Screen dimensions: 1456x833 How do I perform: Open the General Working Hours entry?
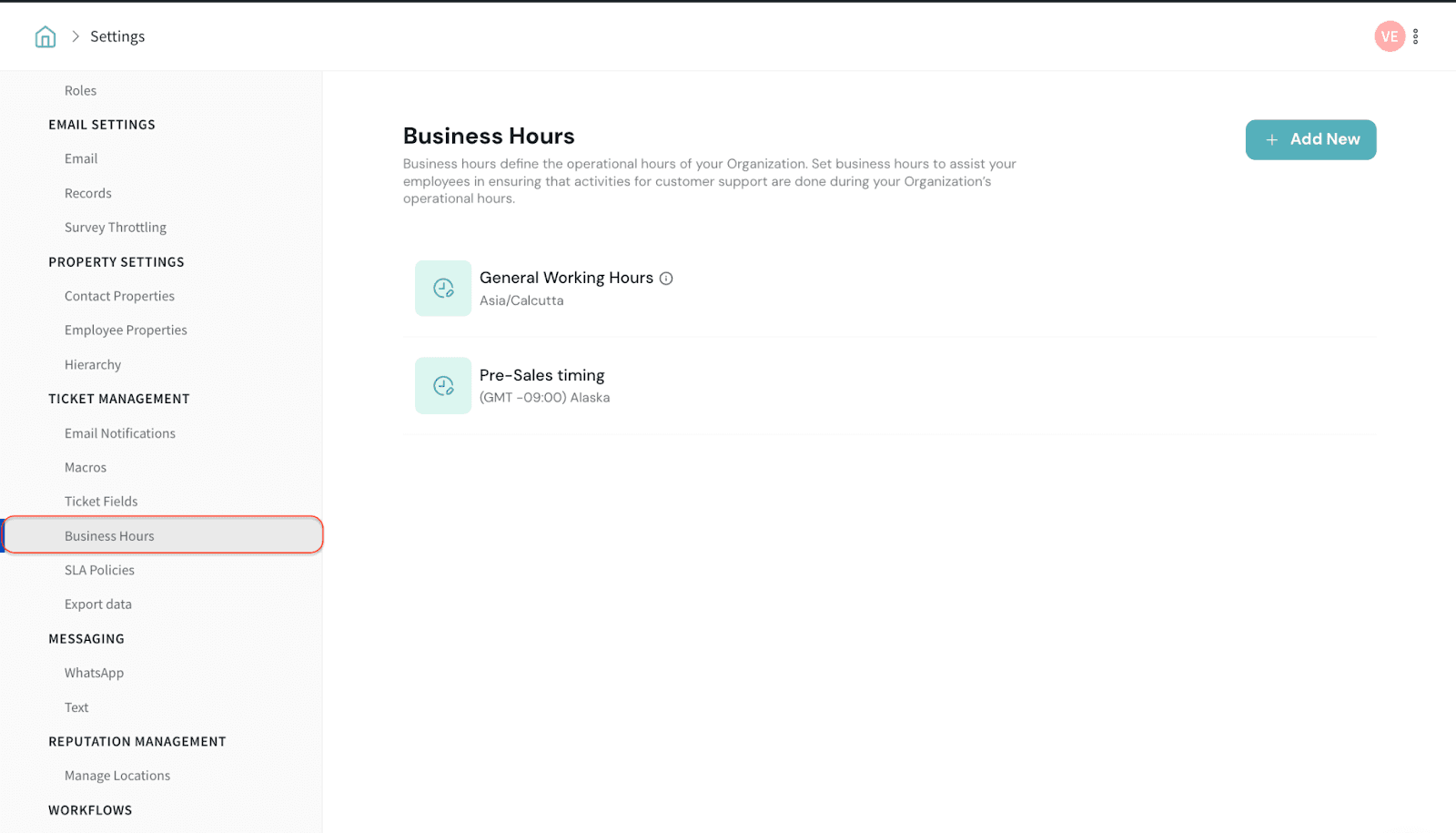point(566,278)
